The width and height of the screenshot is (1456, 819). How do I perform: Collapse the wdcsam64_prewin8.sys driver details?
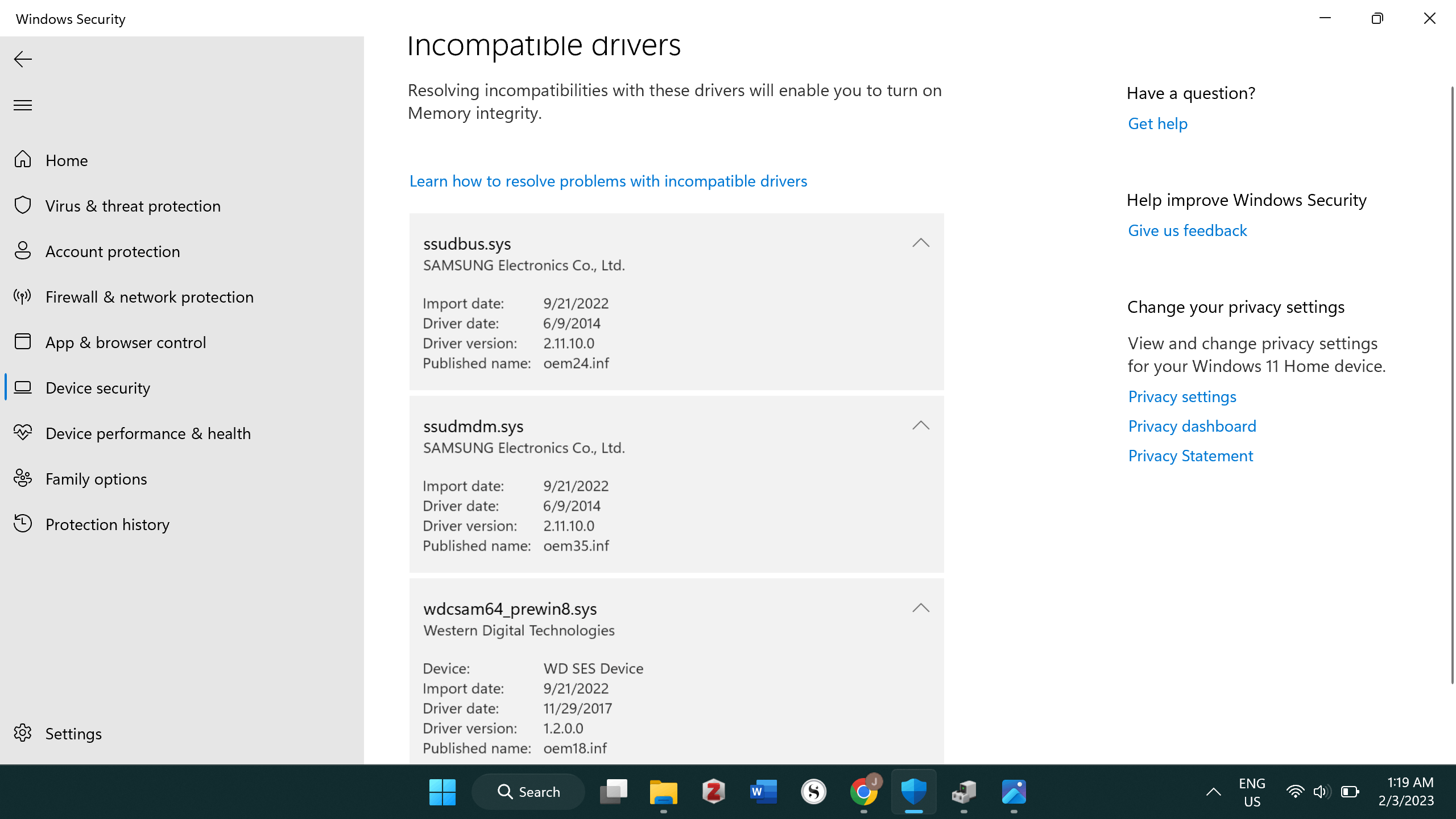(x=920, y=608)
